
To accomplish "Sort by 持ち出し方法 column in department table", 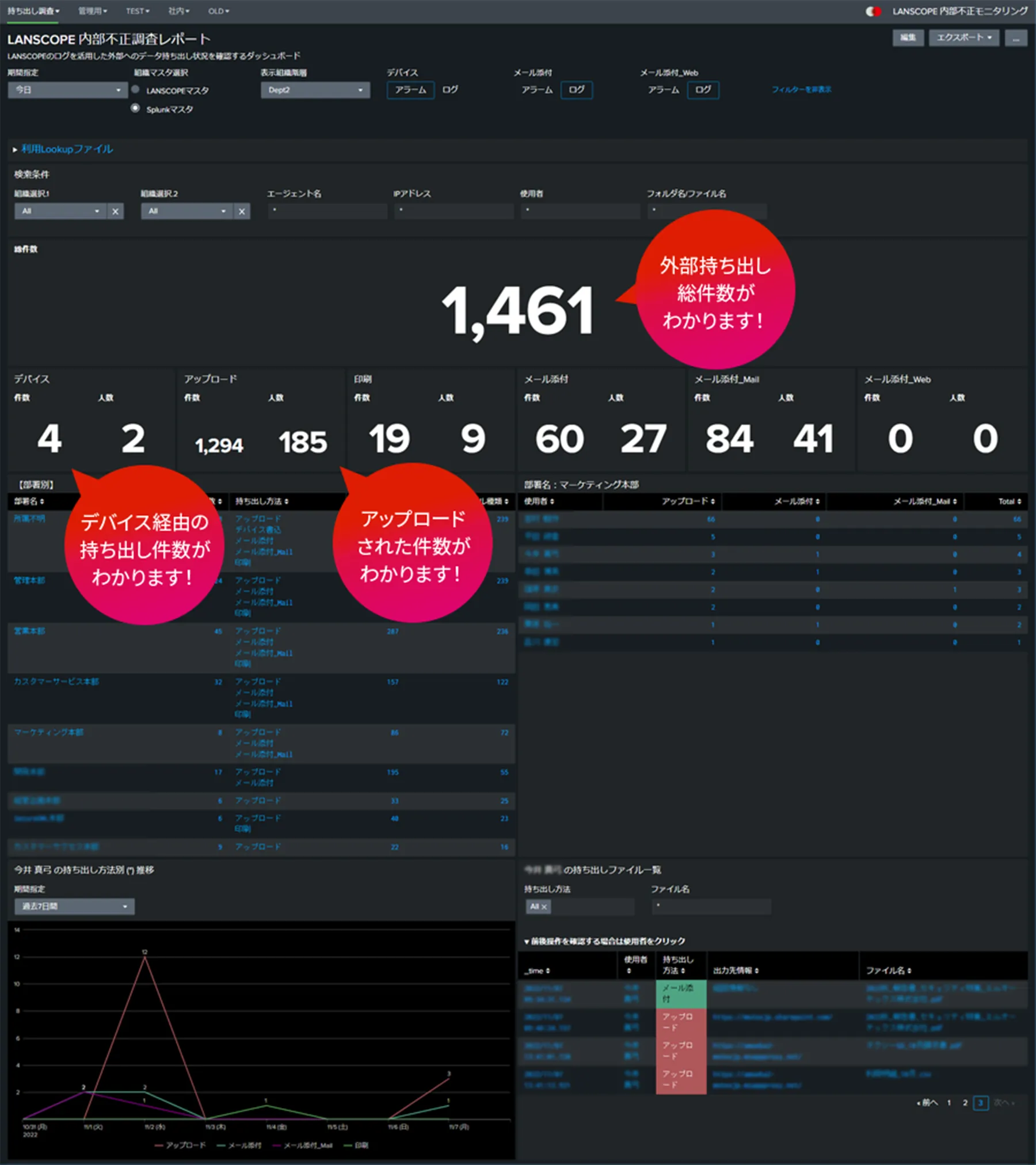I will pos(262,501).
